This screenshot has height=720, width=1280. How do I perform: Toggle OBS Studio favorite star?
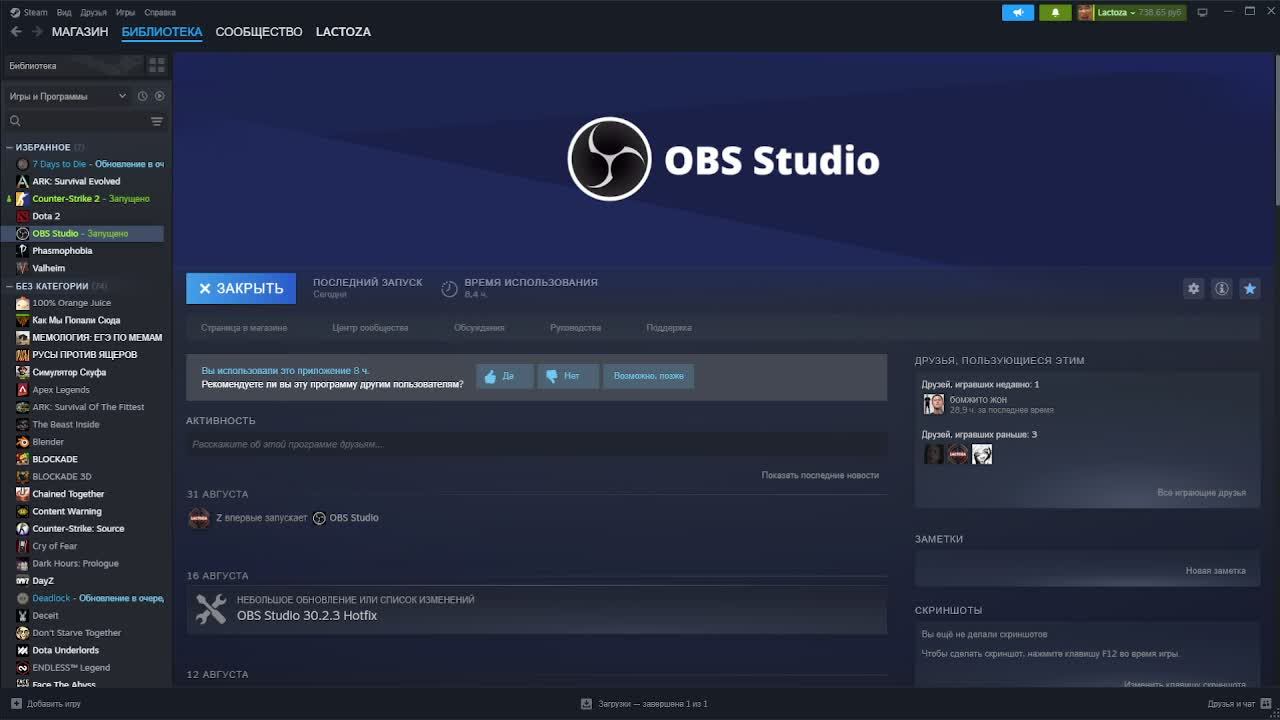click(x=1249, y=288)
